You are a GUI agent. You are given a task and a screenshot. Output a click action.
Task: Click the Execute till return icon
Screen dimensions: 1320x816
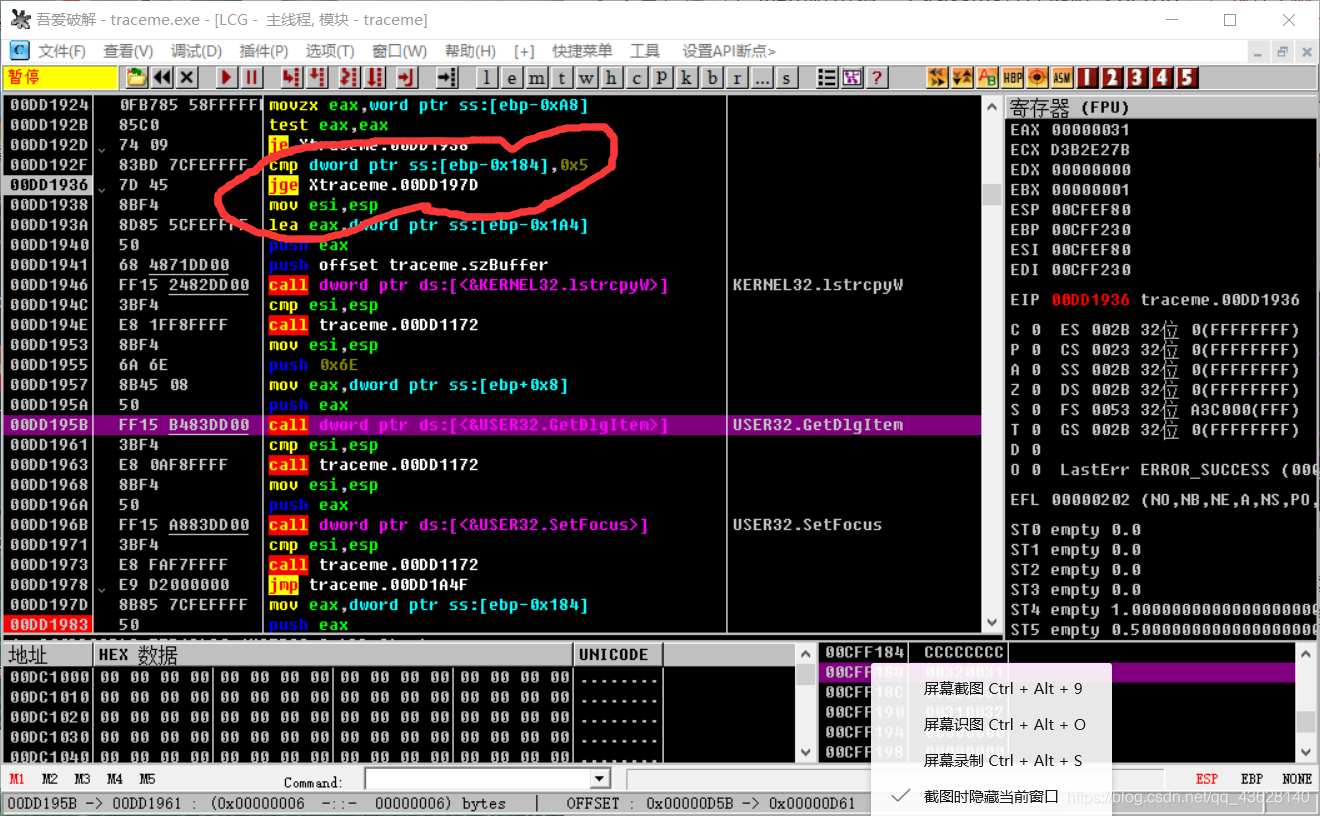tap(405, 77)
